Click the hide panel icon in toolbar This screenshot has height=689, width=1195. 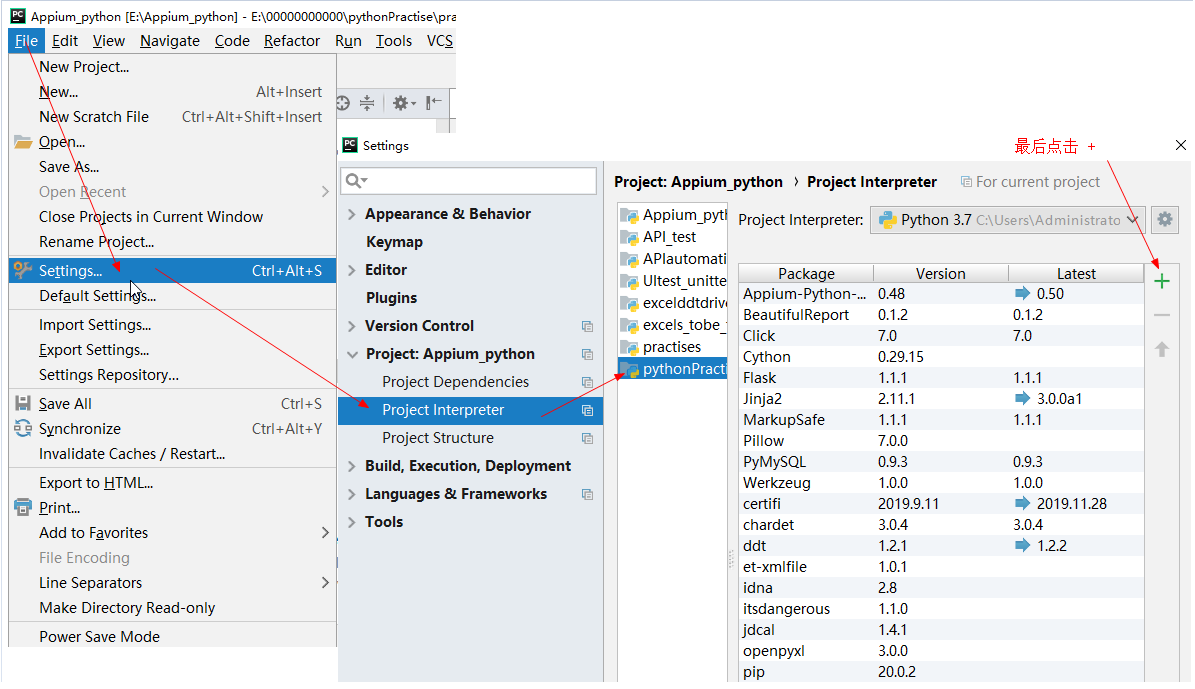point(434,103)
